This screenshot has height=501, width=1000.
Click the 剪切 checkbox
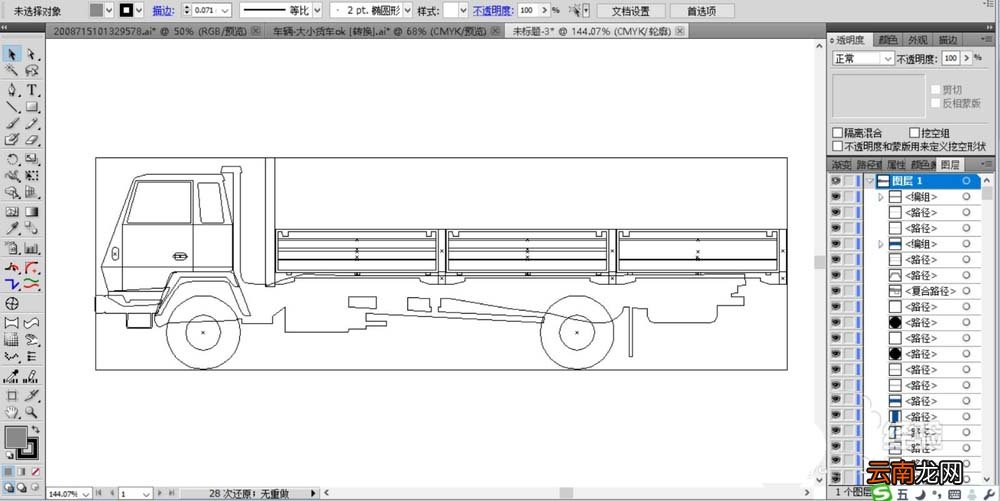pos(936,89)
